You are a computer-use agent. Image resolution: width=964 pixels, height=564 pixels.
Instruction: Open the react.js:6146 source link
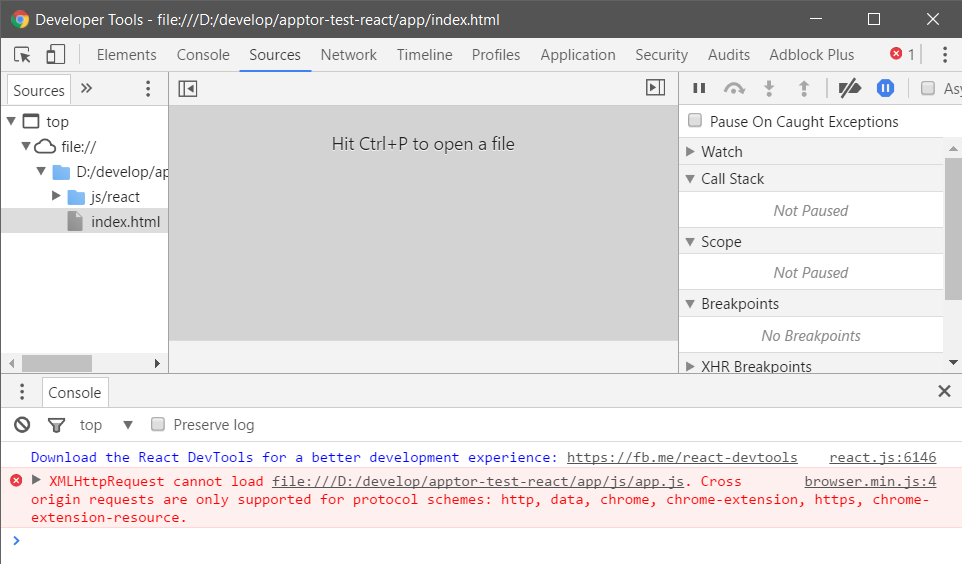pos(882,458)
